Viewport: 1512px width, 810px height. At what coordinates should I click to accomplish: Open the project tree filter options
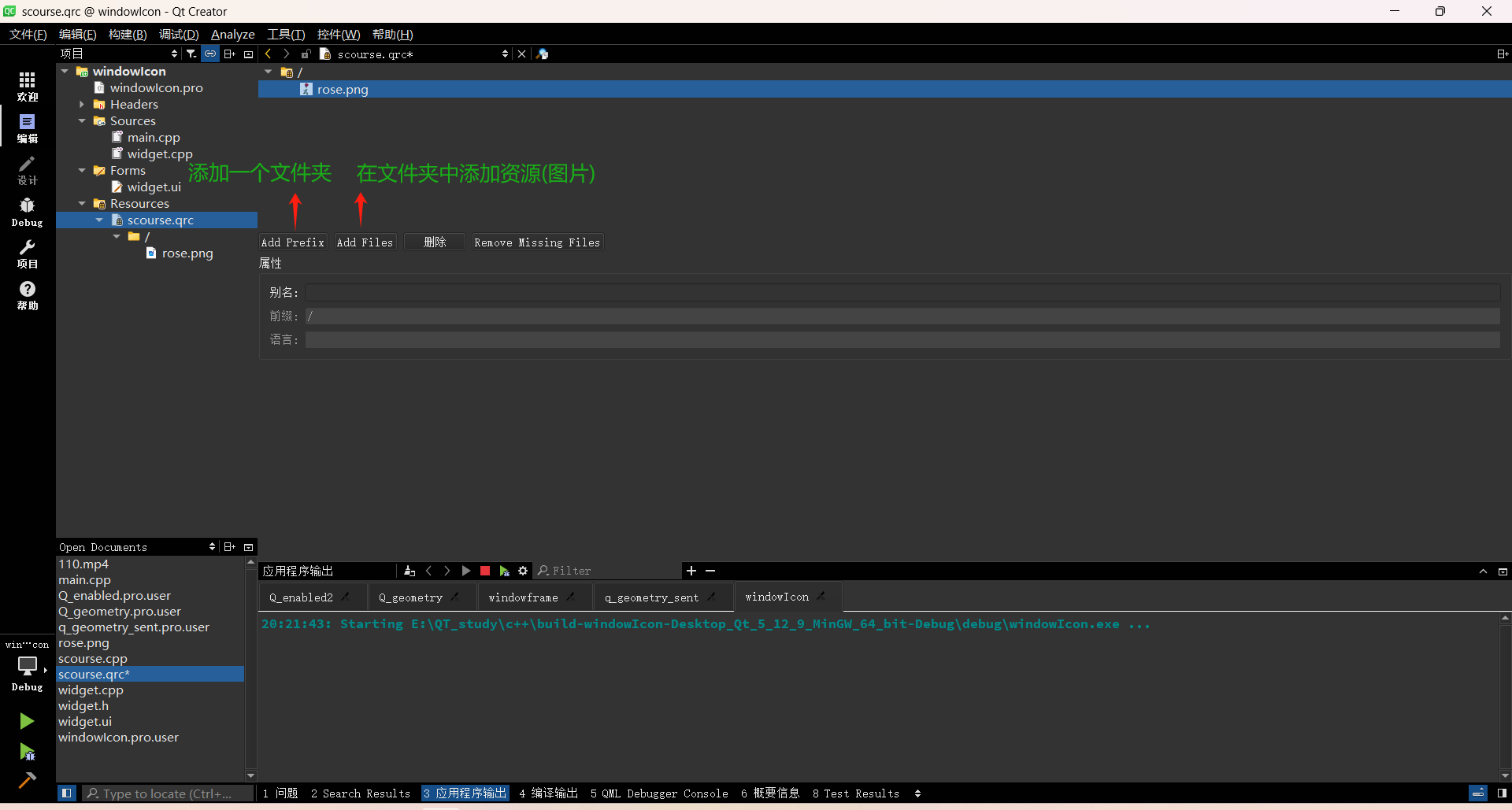coord(191,54)
